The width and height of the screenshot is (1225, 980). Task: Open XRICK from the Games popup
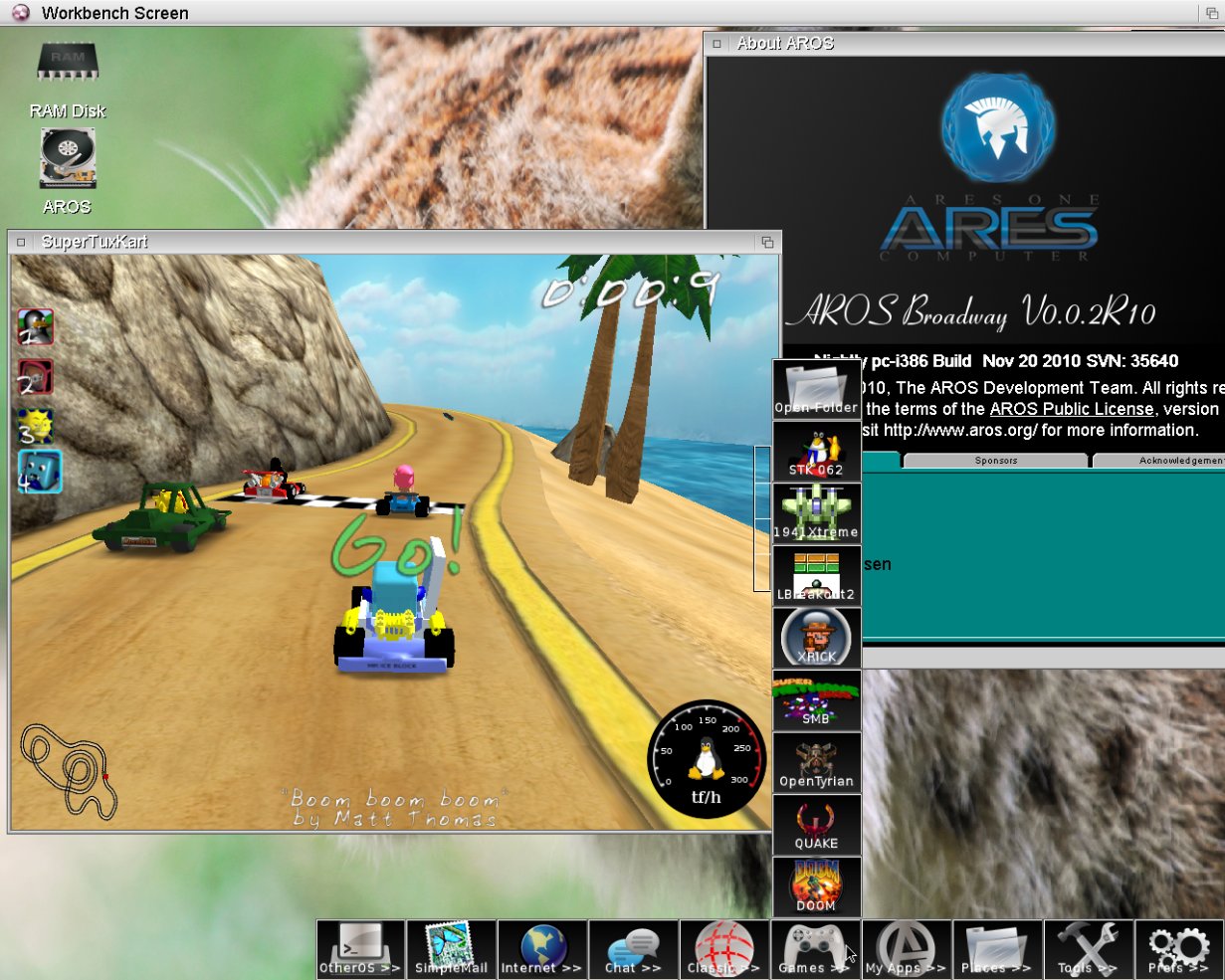(x=817, y=638)
